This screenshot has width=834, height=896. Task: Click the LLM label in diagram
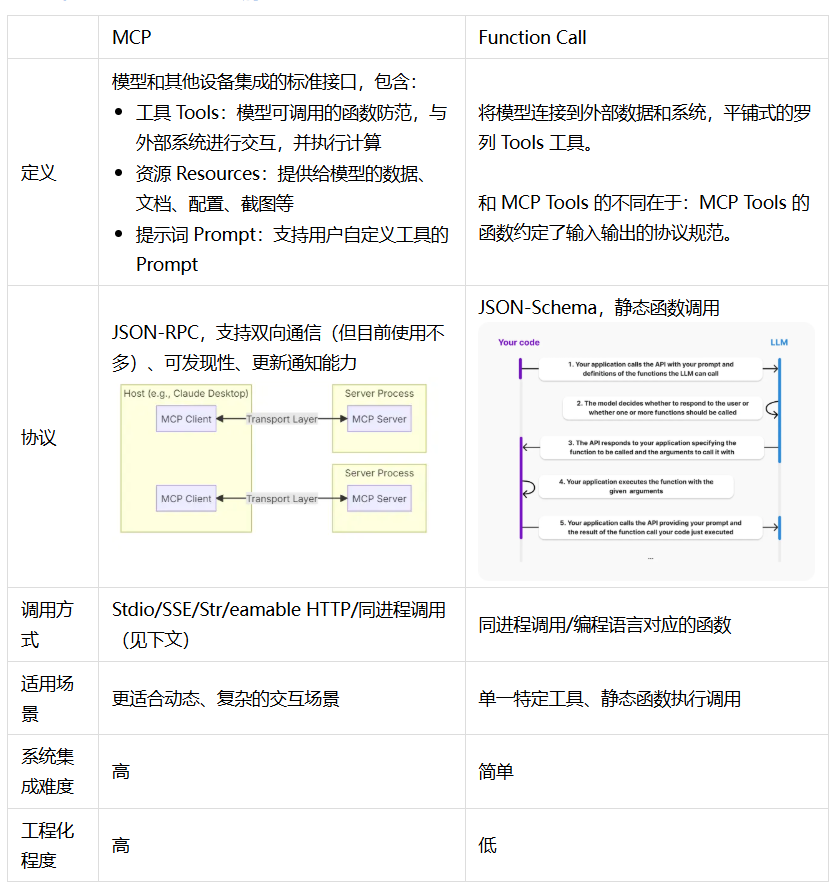[779, 342]
